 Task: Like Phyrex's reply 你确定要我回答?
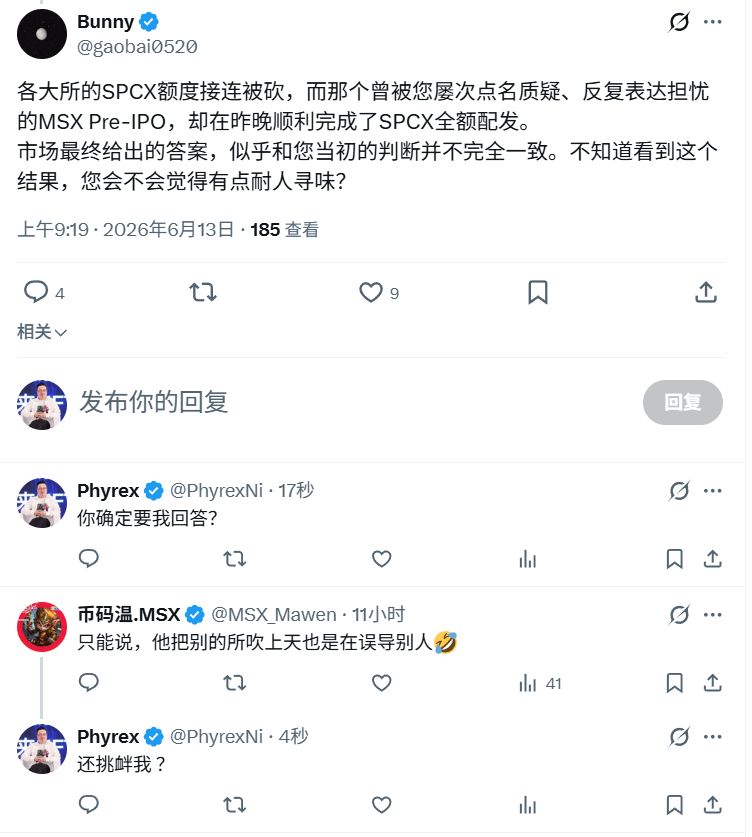click(x=381, y=559)
